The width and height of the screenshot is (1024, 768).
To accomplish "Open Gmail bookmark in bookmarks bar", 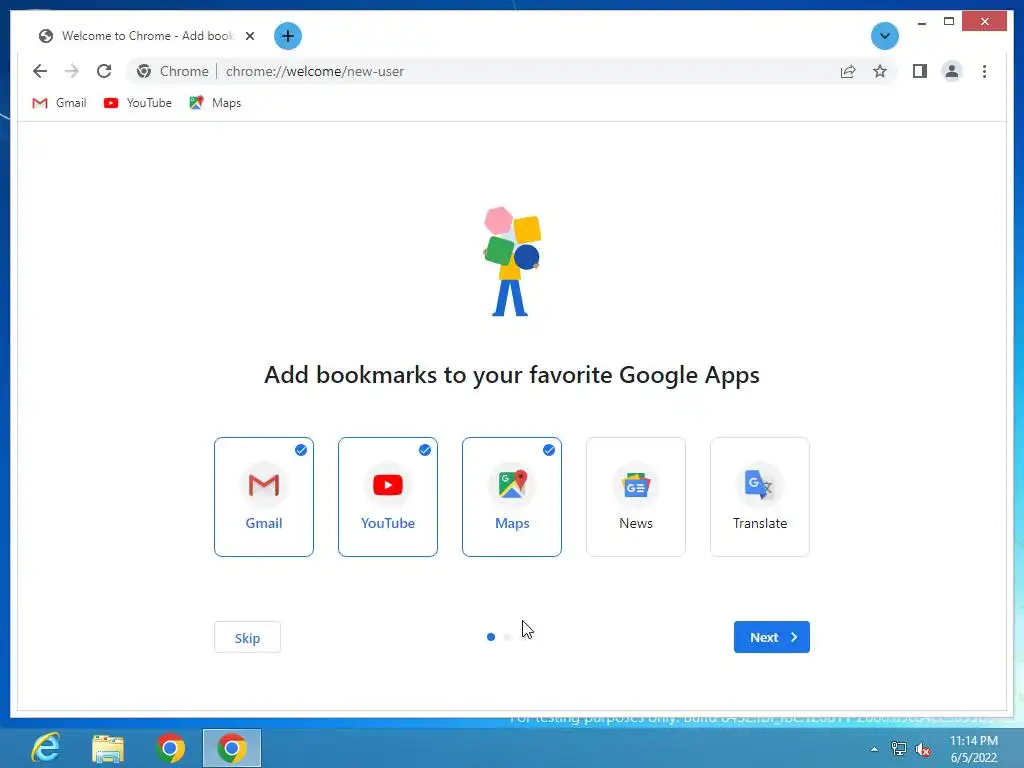I will click(59, 103).
